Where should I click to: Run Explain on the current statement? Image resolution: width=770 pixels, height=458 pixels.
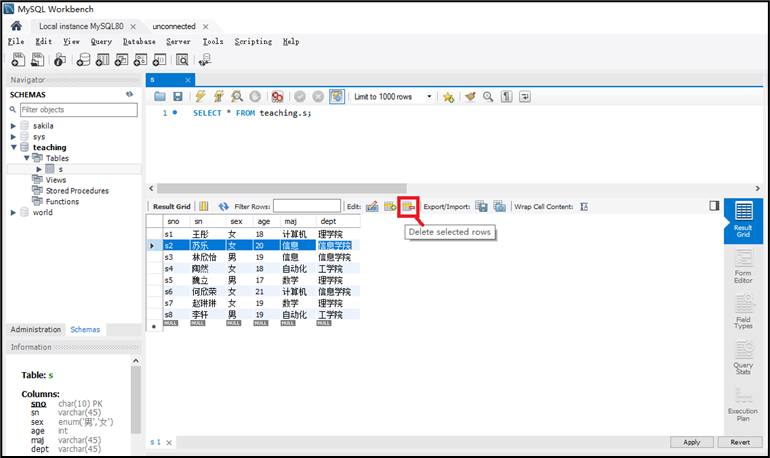tap(237, 97)
